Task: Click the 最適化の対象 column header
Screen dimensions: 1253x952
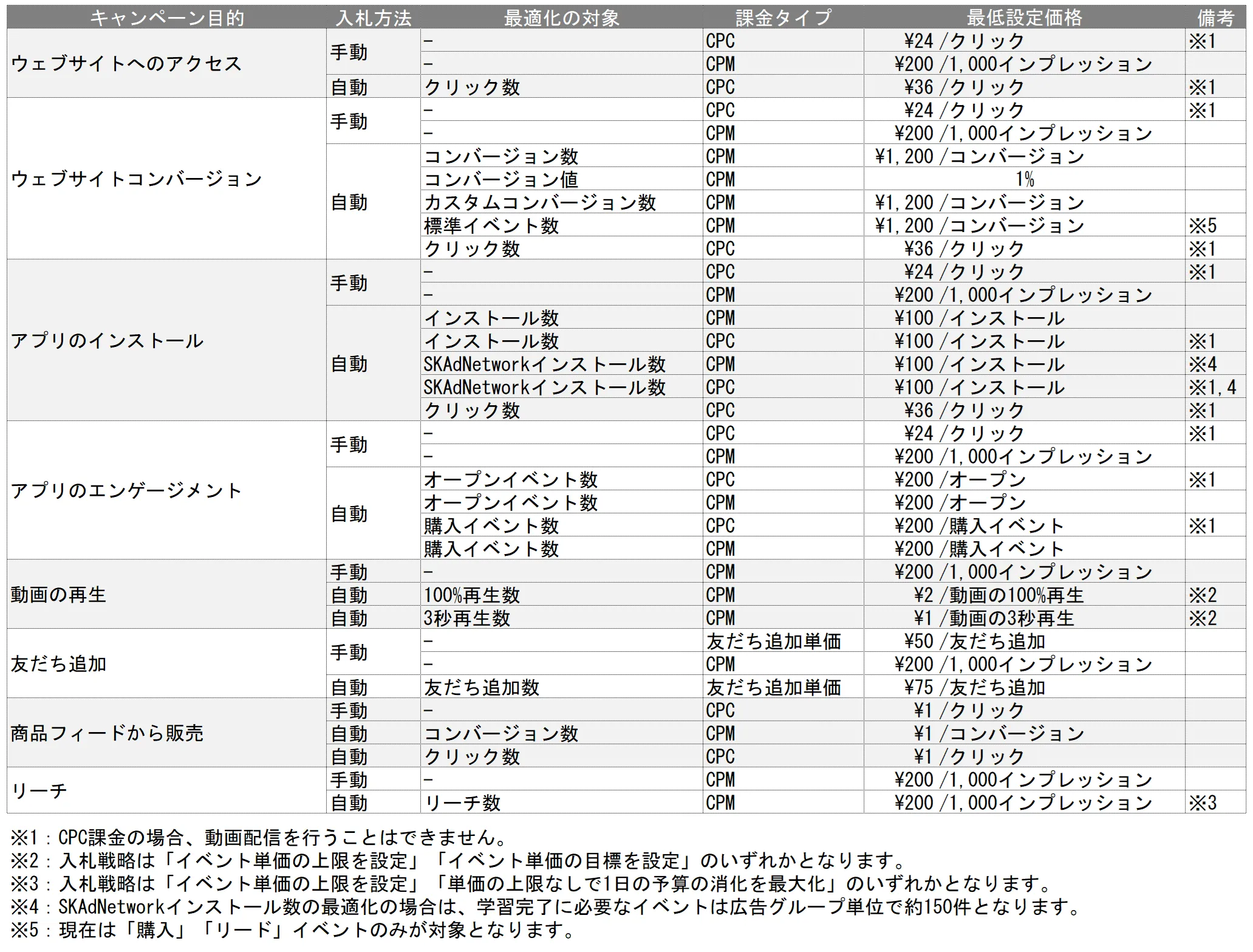Action: 561,18
